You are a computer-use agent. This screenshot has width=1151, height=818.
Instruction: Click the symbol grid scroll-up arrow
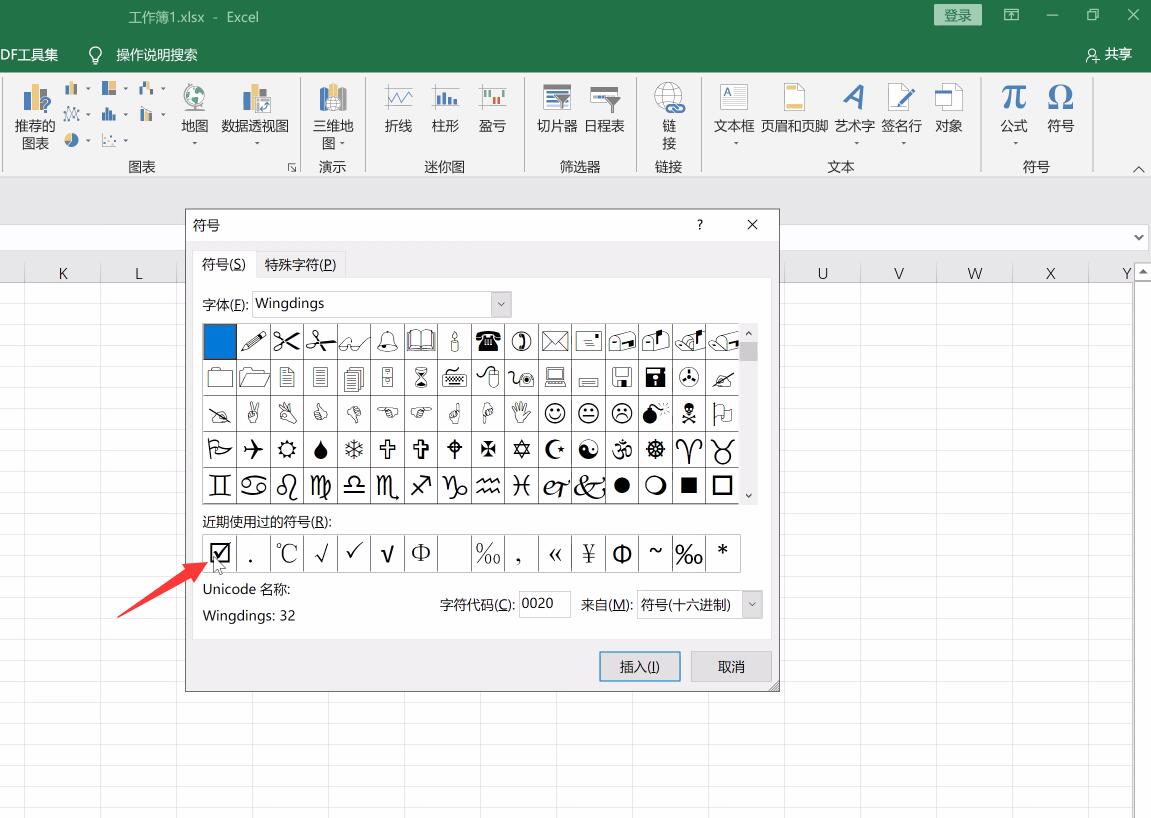[x=749, y=333]
